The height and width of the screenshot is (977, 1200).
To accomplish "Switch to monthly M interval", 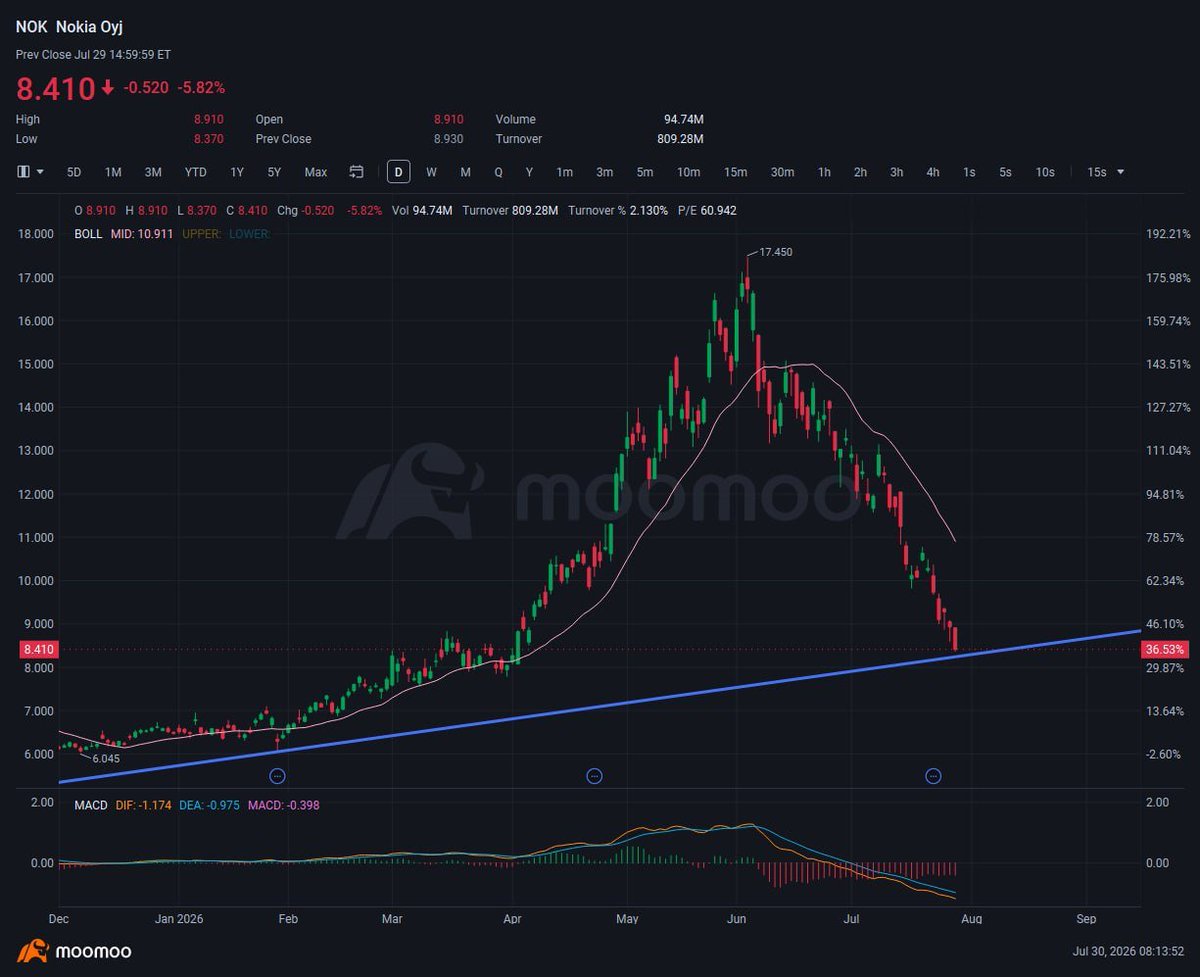I will point(465,172).
